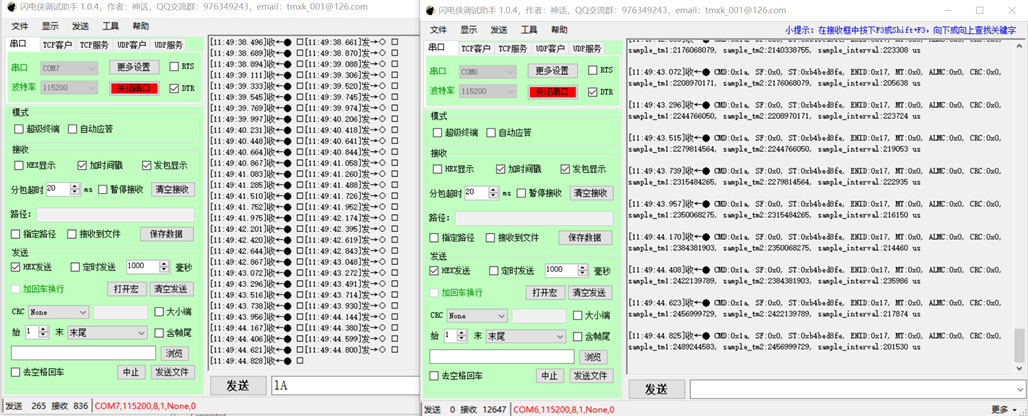This screenshot has height=416, width=1028.
Task: Click send-box dropdown arrow in COM6 window
Action: coord(1018,389)
